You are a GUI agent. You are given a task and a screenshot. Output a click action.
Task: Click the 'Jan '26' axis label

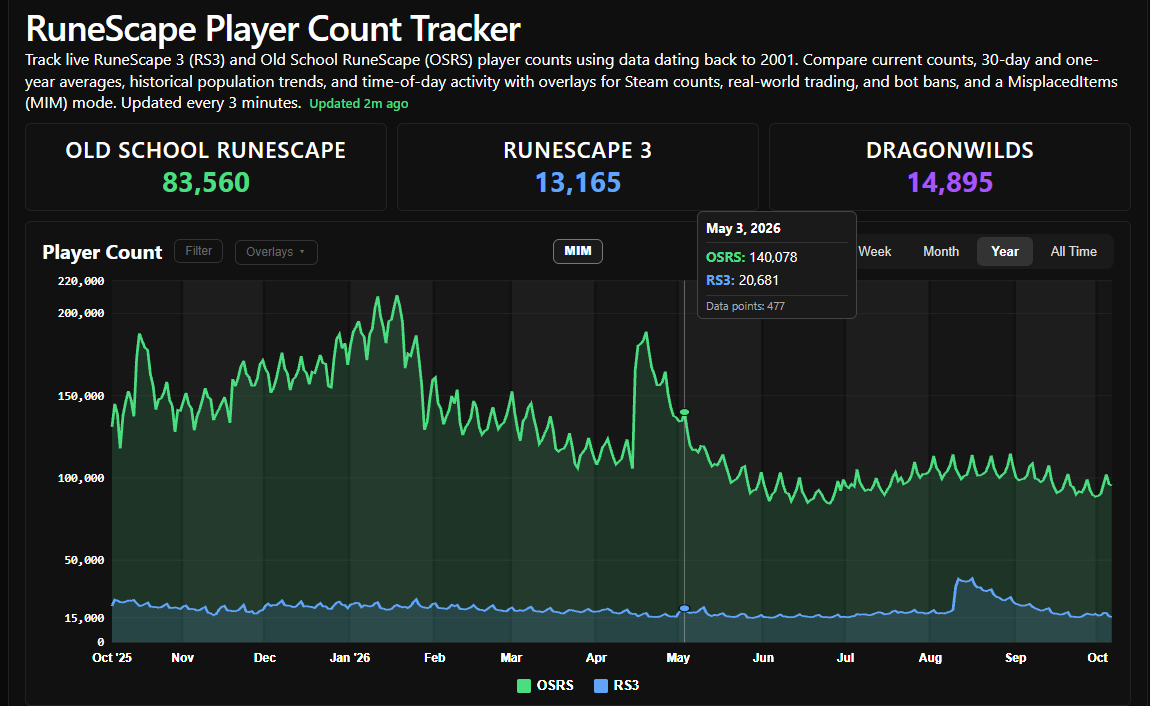coord(350,658)
